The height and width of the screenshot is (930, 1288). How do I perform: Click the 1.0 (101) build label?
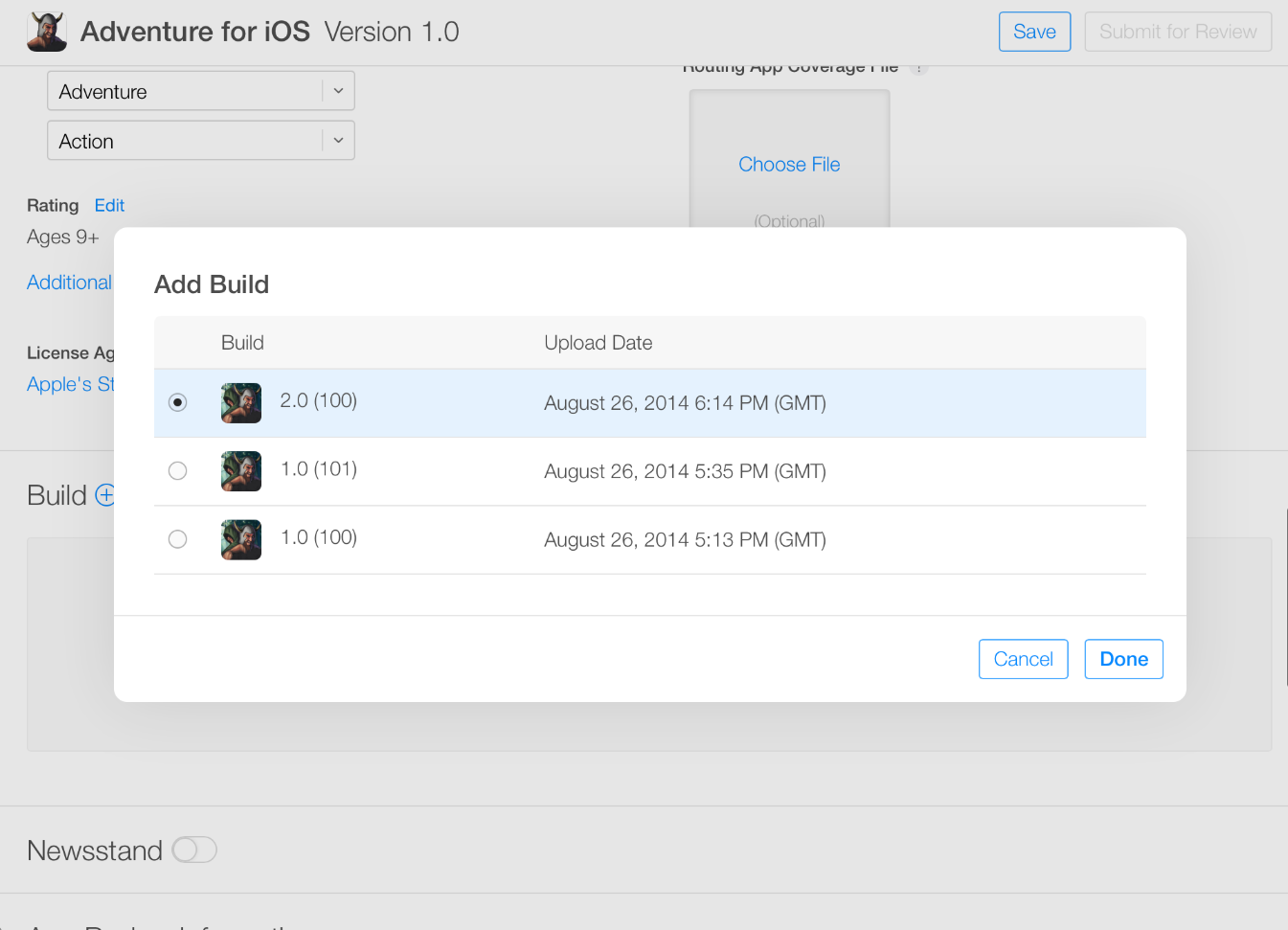click(x=319, y=468)
